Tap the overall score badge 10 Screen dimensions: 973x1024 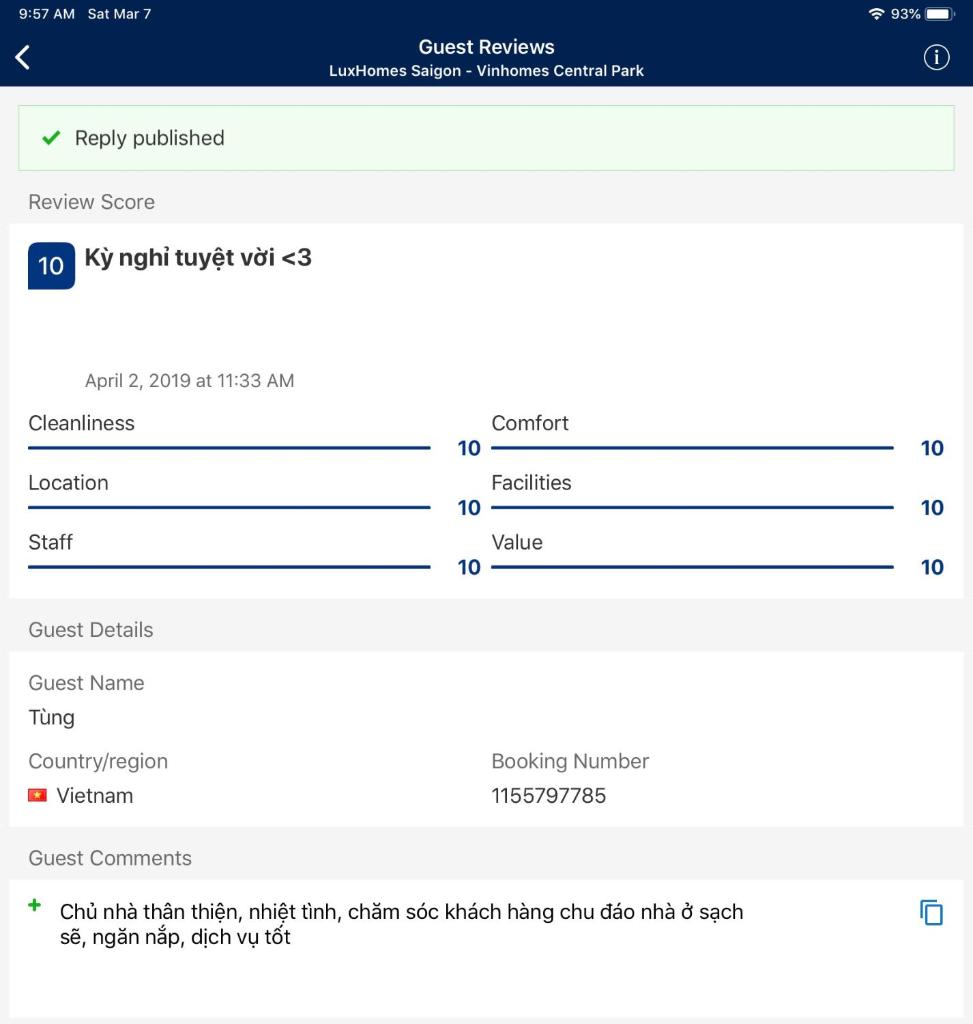[x=52, y=266]
